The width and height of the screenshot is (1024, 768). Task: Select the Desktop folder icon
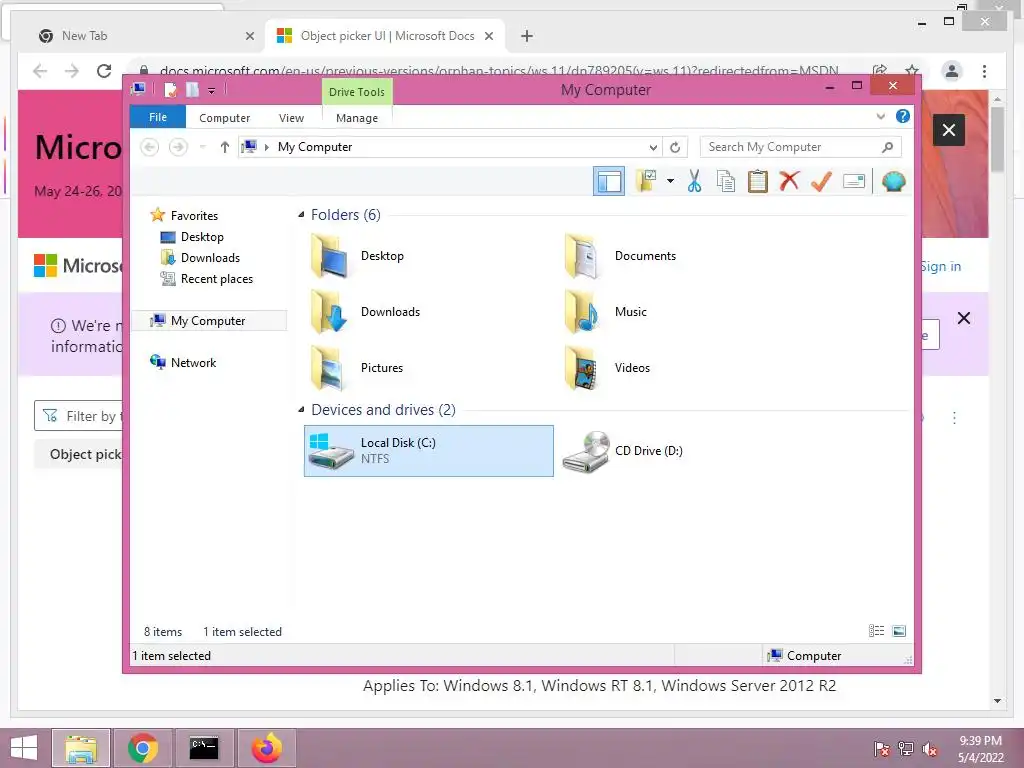[x=328, y=256]
